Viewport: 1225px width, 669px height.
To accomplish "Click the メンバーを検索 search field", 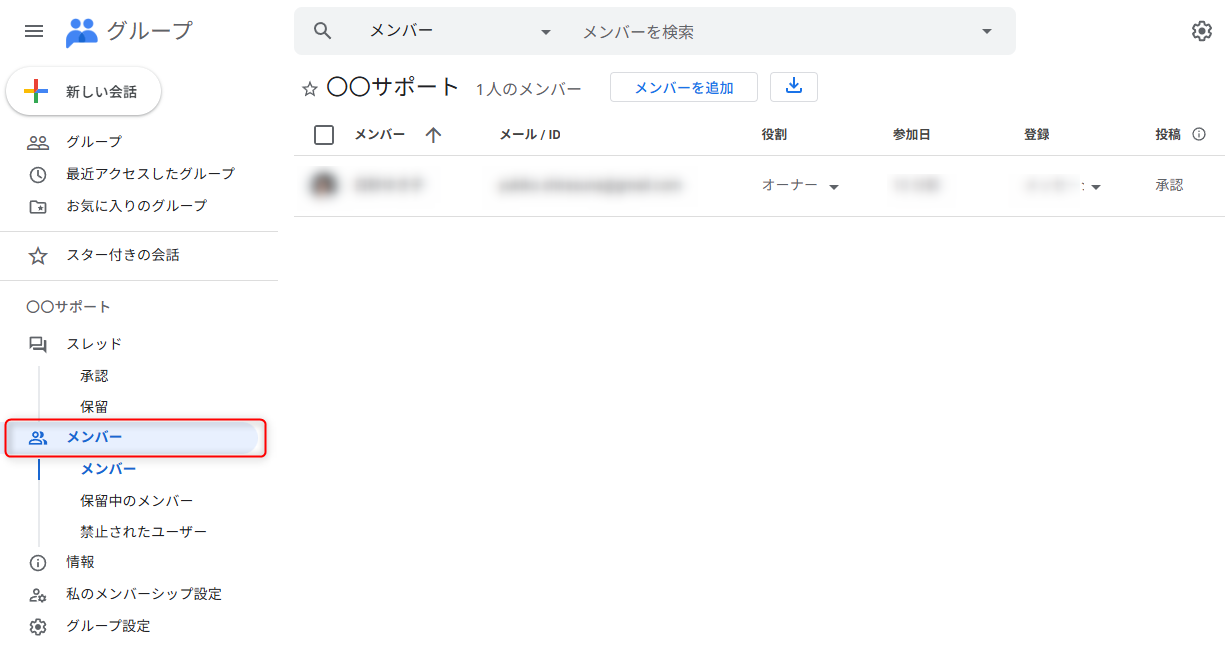I will tap(770, 32).
